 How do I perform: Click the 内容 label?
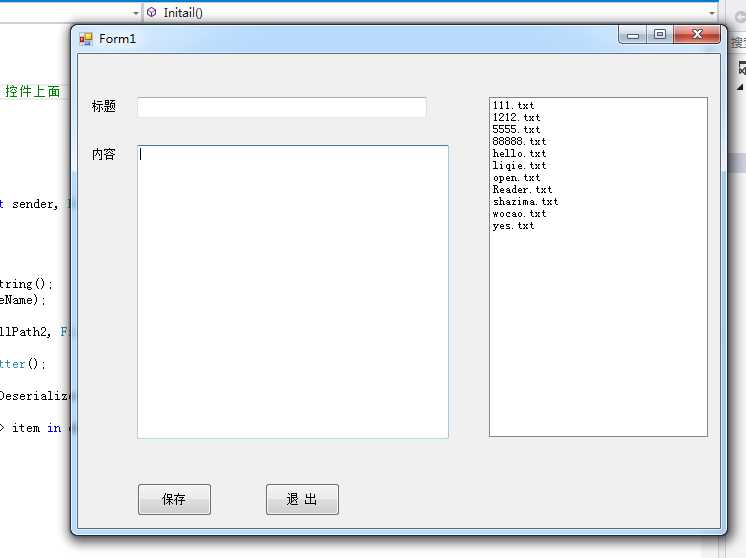coord(104,154)
